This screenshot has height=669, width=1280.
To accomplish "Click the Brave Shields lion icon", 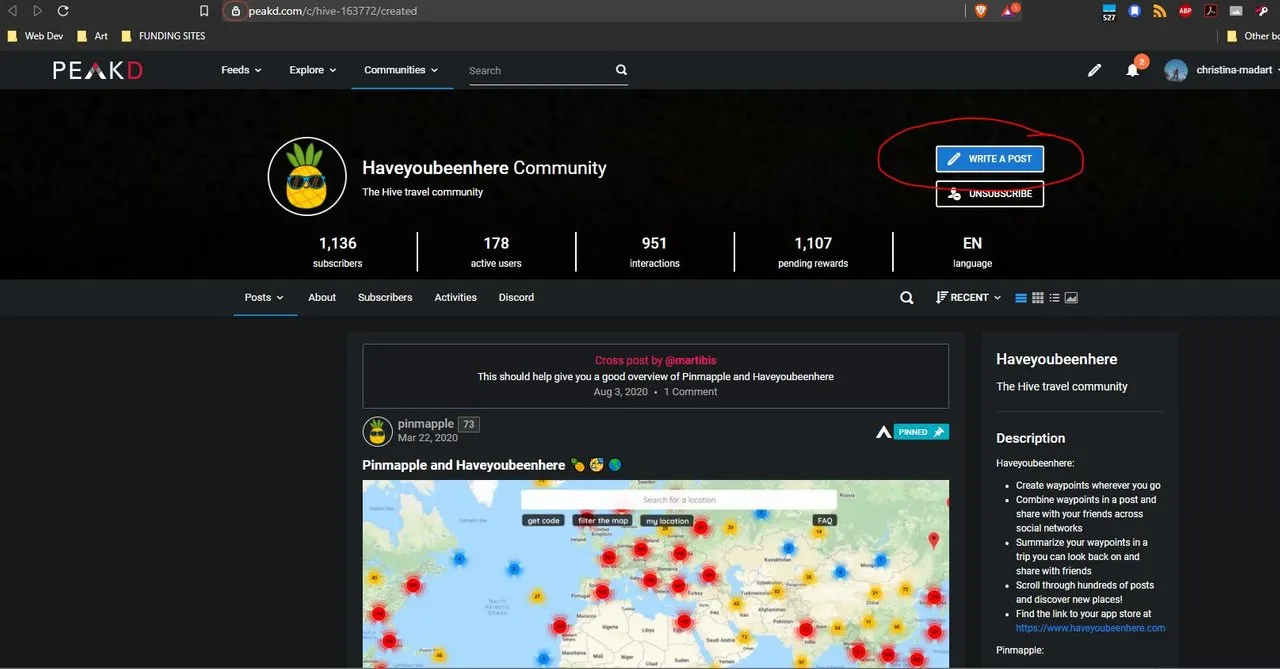I will click(981, 11).
